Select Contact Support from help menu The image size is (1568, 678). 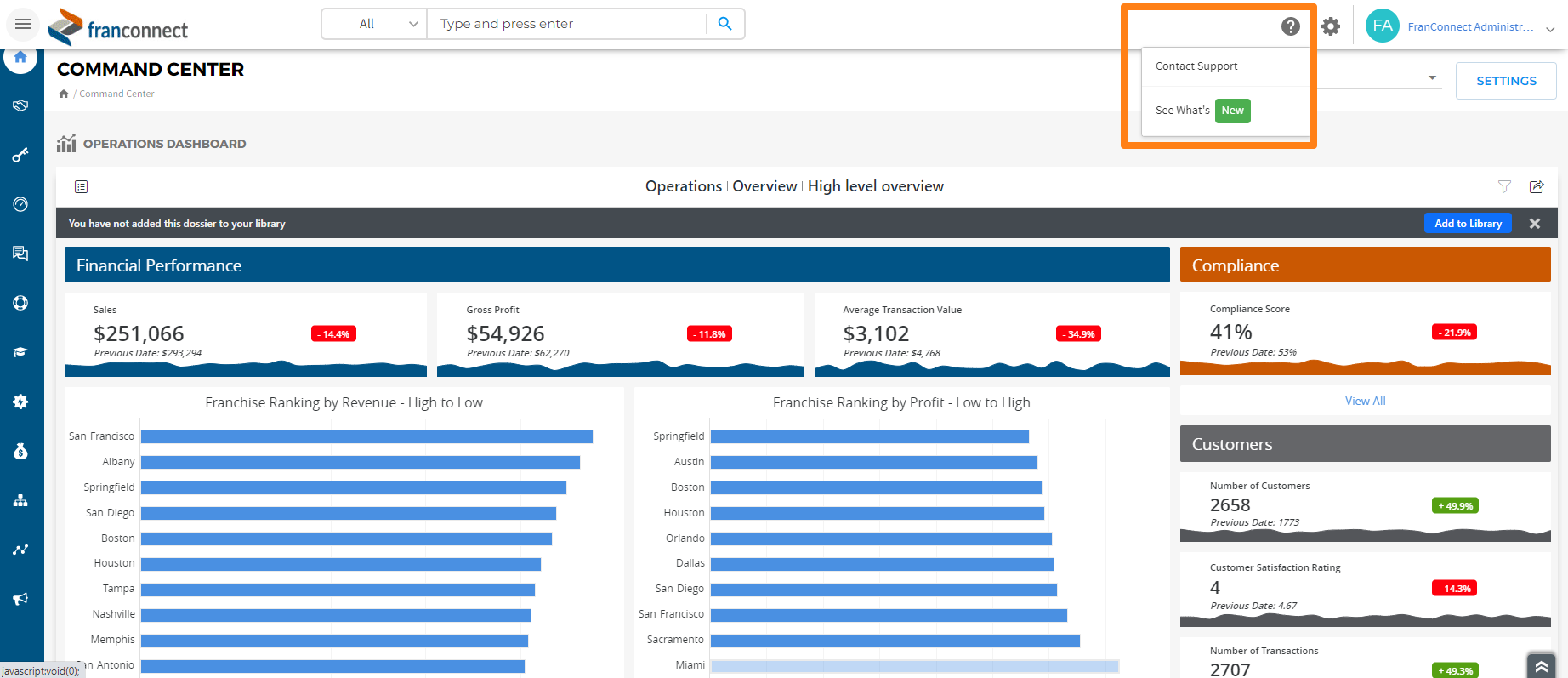(1196, 66)
